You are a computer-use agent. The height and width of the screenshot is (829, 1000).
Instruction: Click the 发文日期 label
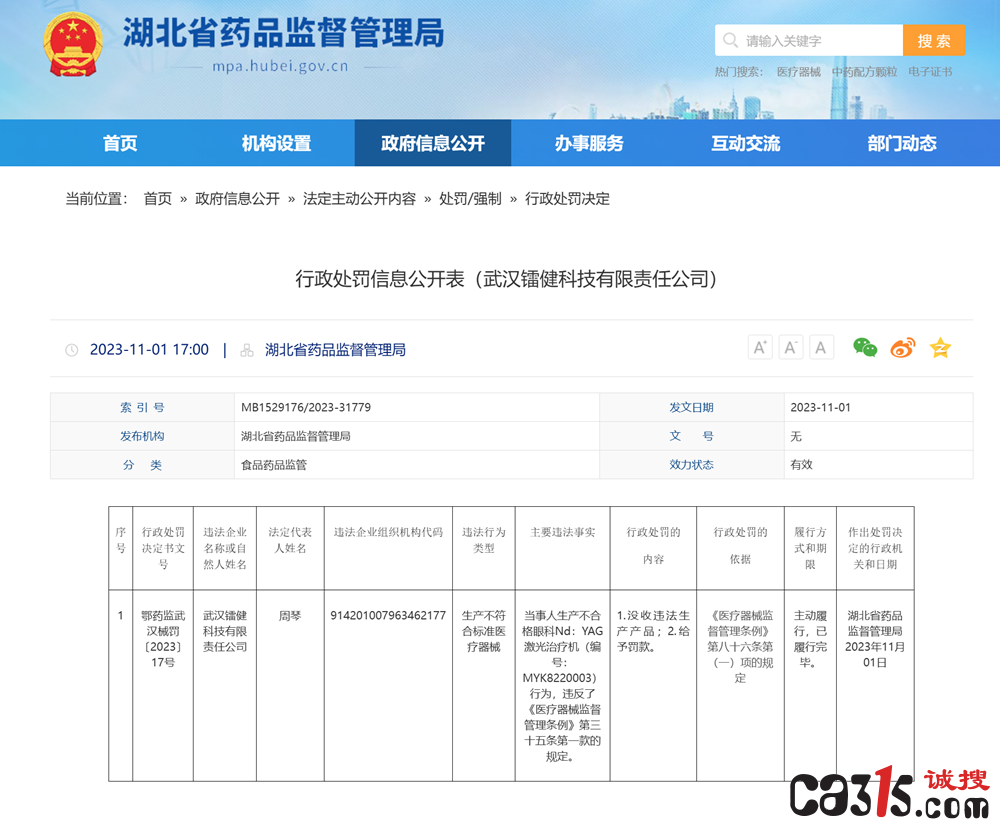point(691,407)
